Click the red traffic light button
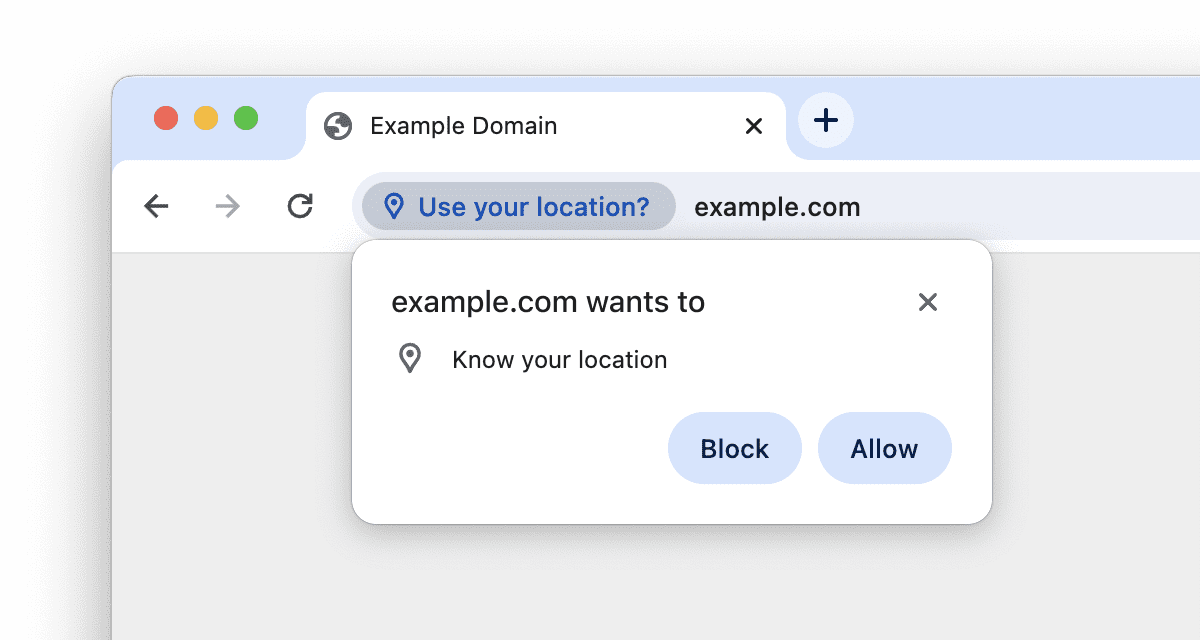Screen dimensions: 1200x640 pyautogui.click(x=166, y=118)
